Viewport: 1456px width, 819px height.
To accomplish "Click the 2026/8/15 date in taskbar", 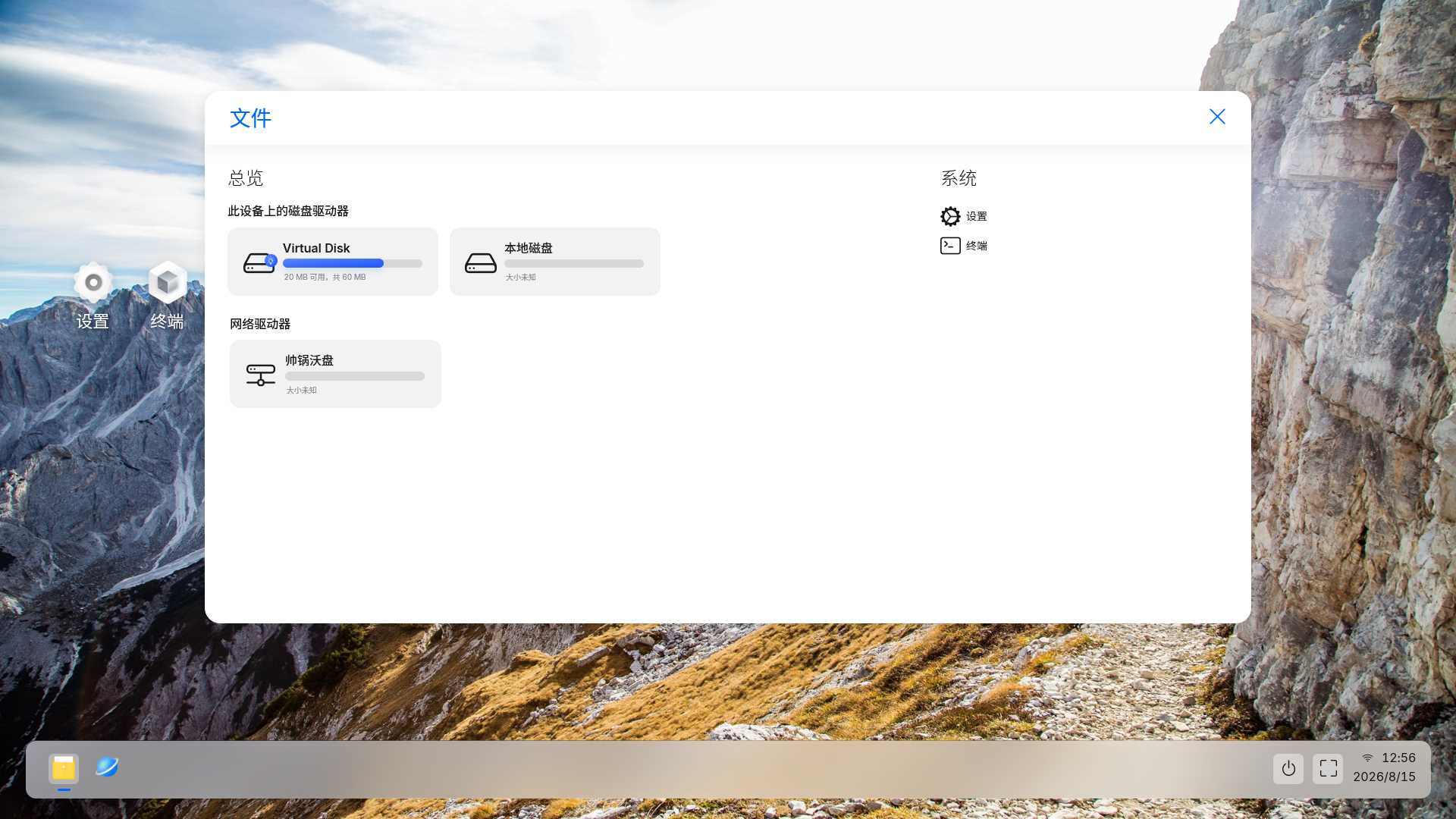I will click(1384, 777).
